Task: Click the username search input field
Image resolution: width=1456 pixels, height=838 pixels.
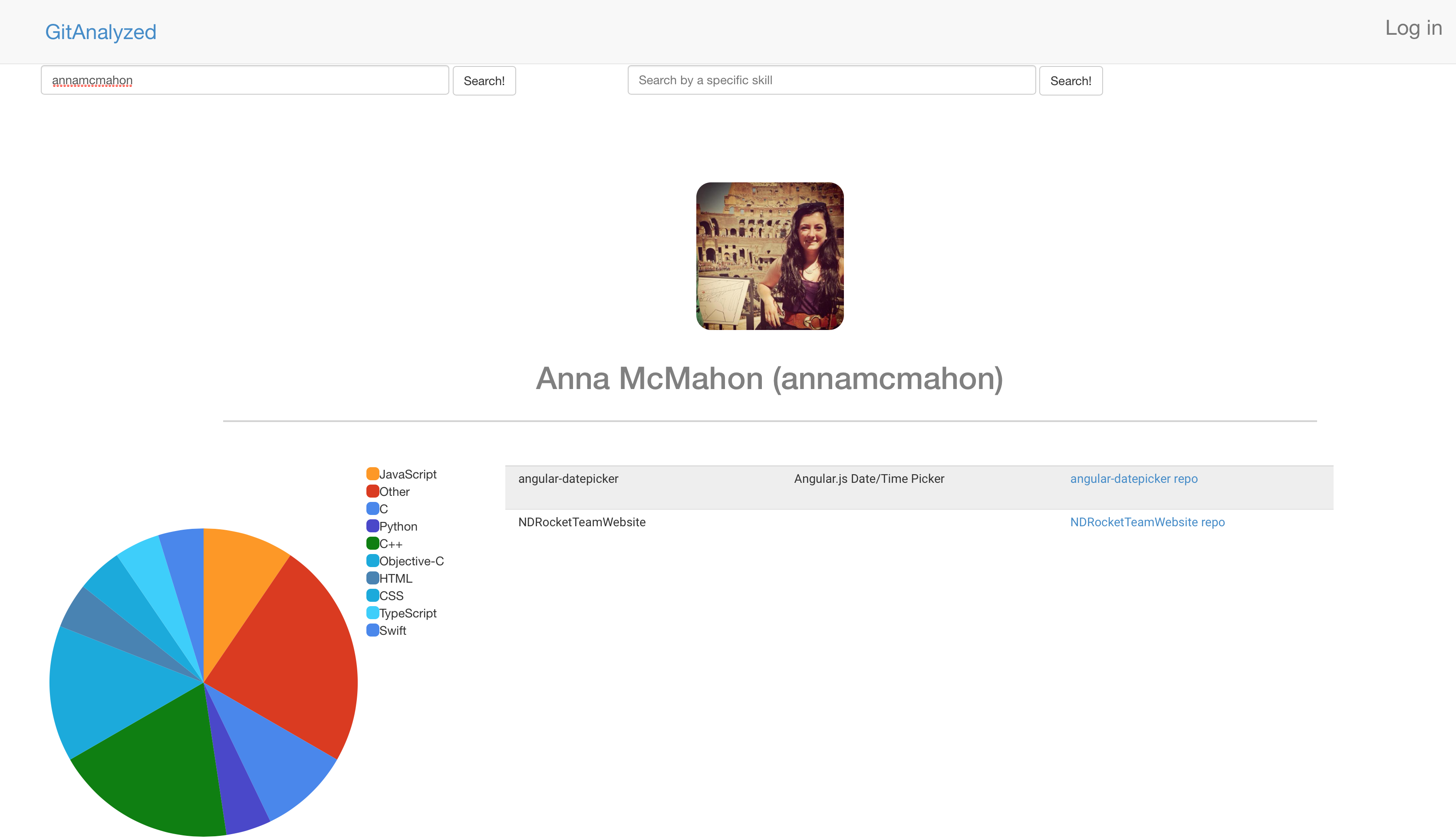Action: (244, 80)
